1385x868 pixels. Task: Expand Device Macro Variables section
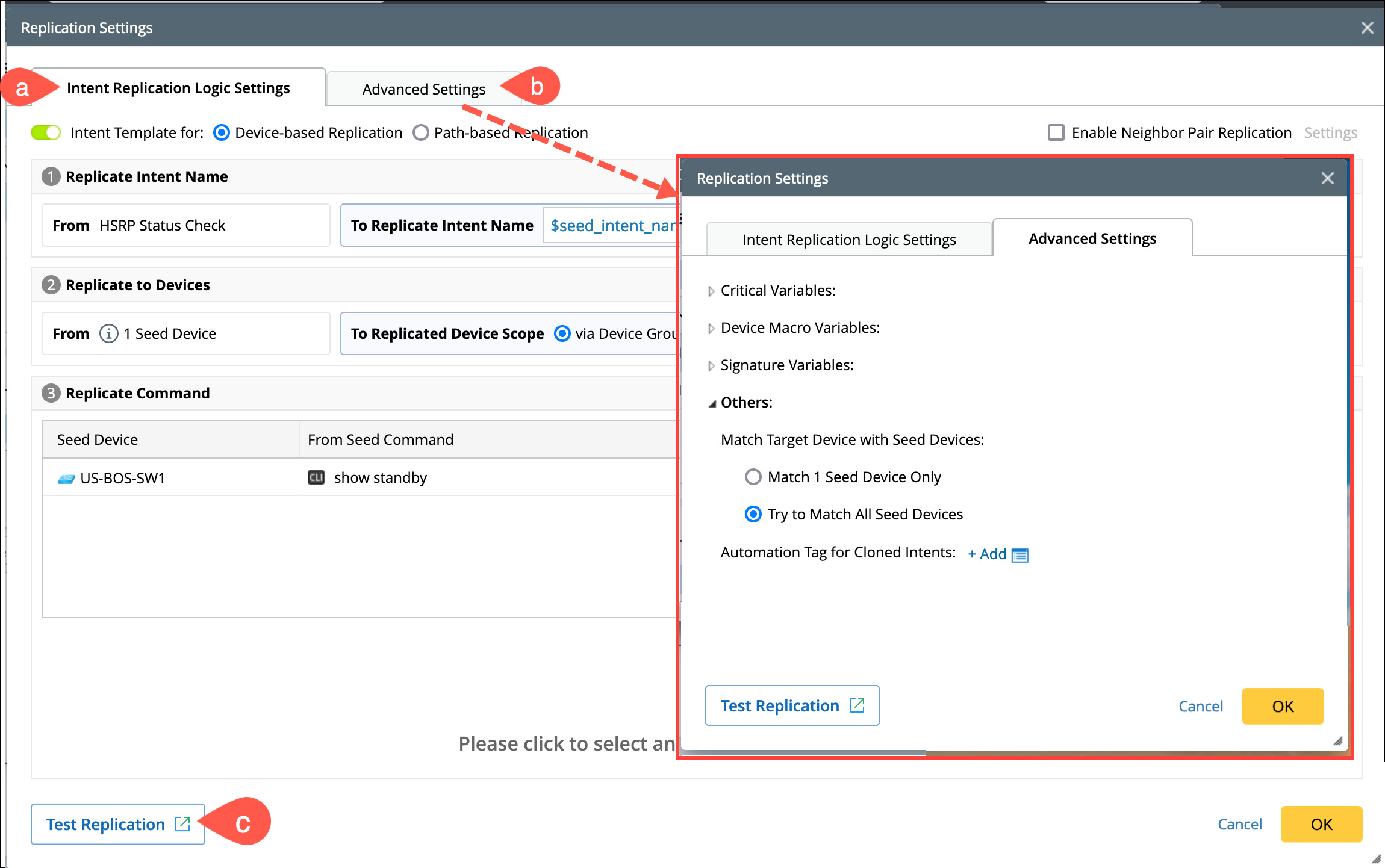pyautogui.click(x=711, y=328)
